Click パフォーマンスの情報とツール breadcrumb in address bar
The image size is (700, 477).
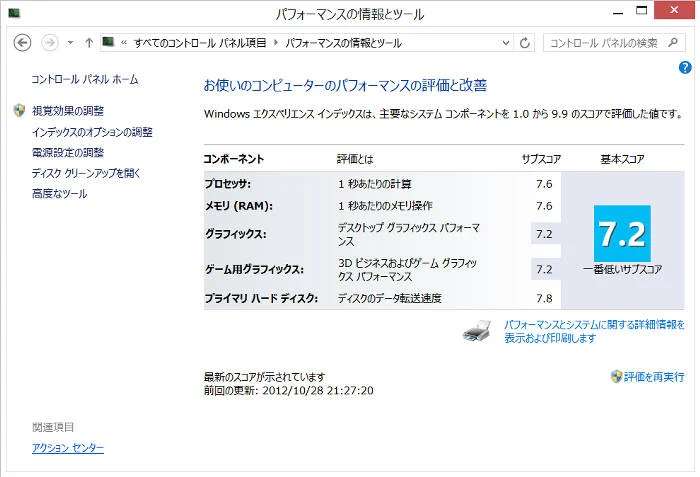pos(344,43)
